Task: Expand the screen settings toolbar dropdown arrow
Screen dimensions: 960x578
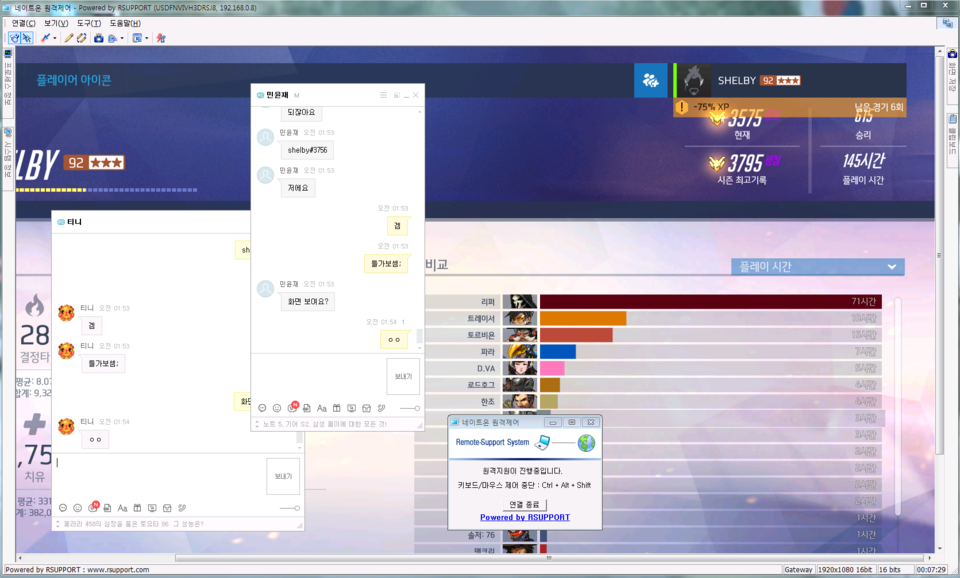Action: (146, 38)
